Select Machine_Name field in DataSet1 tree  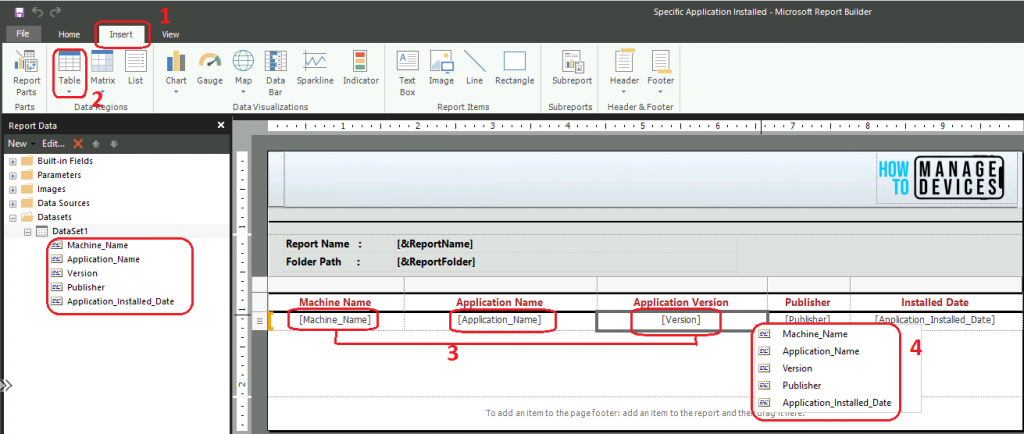tap(97, 245)
